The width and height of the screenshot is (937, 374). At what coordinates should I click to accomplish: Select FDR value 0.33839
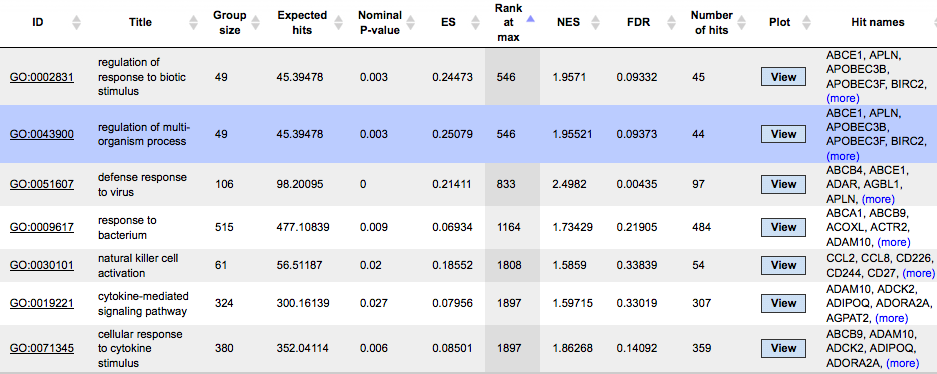(638, 265)
